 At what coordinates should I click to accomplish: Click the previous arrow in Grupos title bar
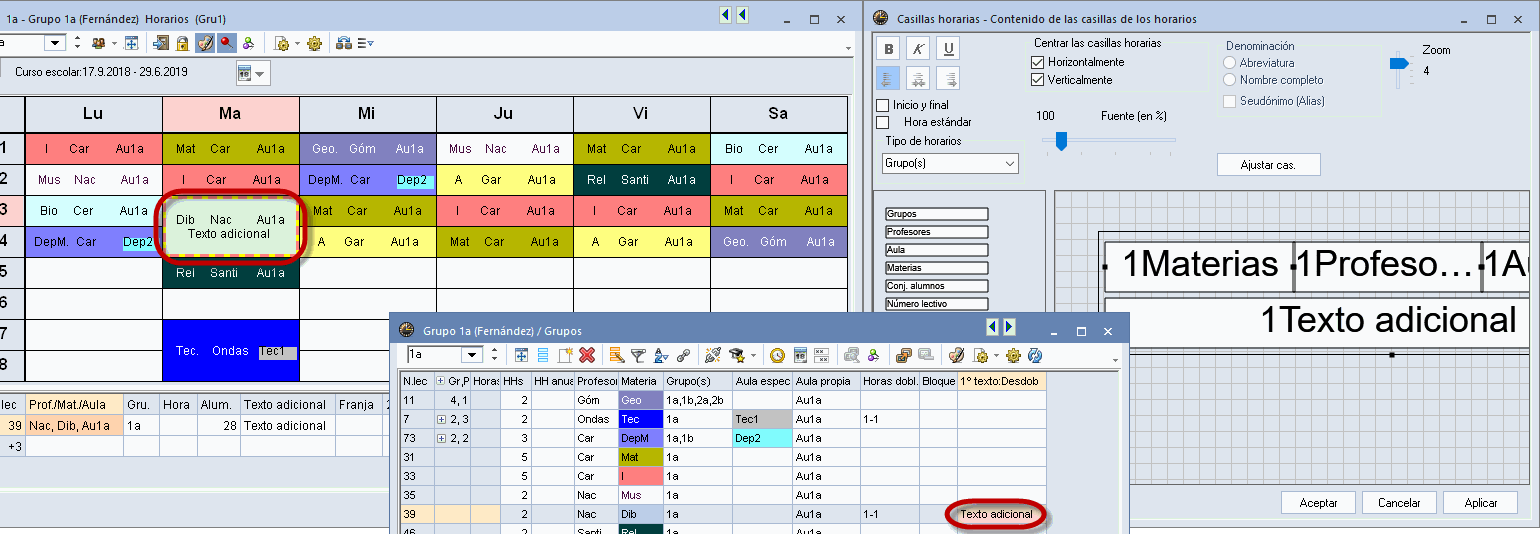pyautogui.click(x=993, y=327)
